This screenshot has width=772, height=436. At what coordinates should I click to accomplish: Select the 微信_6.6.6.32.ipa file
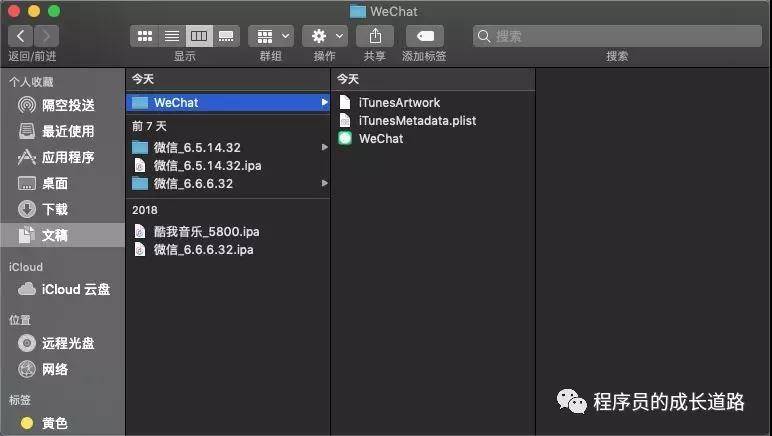coord(228,249)
